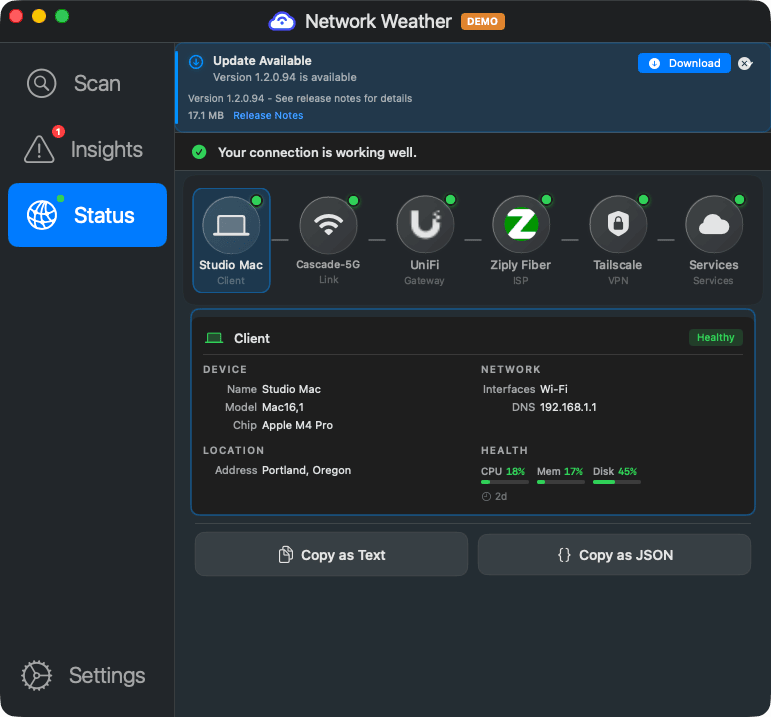Copy the status as Text
The image size is (771, 717).
click(331, 554)
